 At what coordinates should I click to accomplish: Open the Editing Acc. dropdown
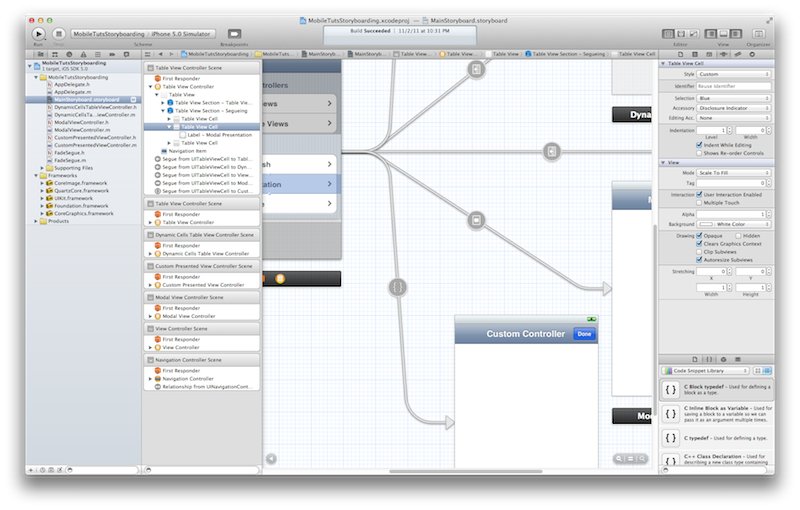(x=734, y=118)
